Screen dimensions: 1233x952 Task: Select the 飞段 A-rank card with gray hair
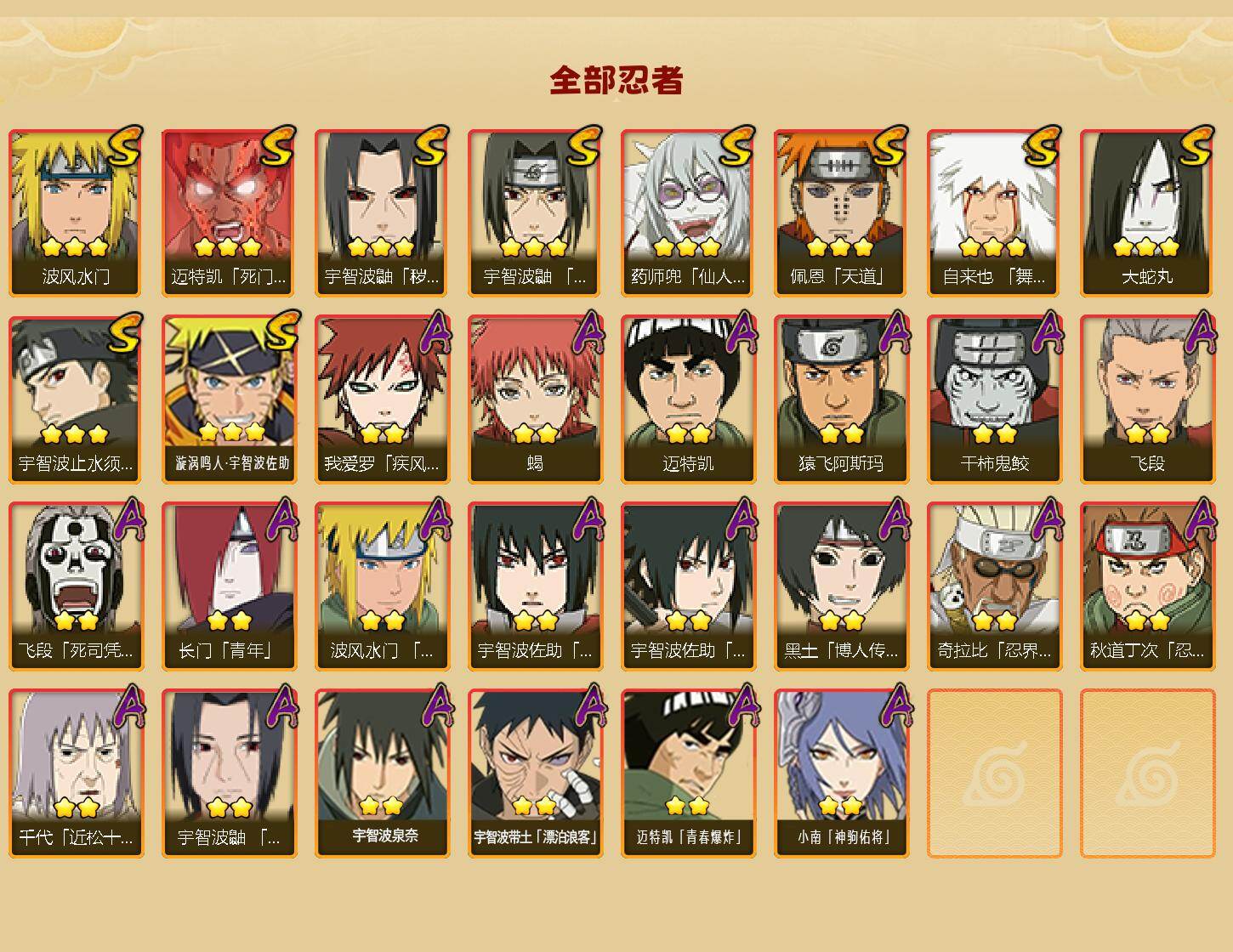click(1147, 399)
